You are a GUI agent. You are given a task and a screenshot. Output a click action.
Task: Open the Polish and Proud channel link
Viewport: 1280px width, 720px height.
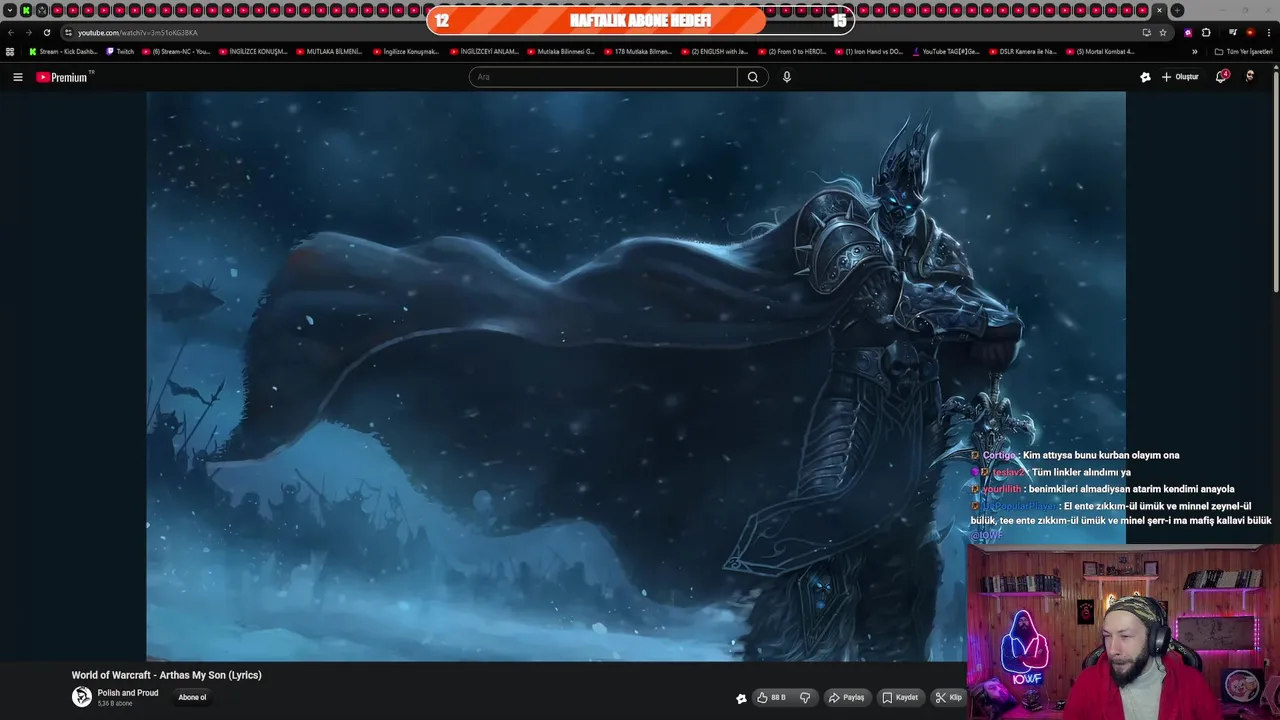(x=128, y=693)
